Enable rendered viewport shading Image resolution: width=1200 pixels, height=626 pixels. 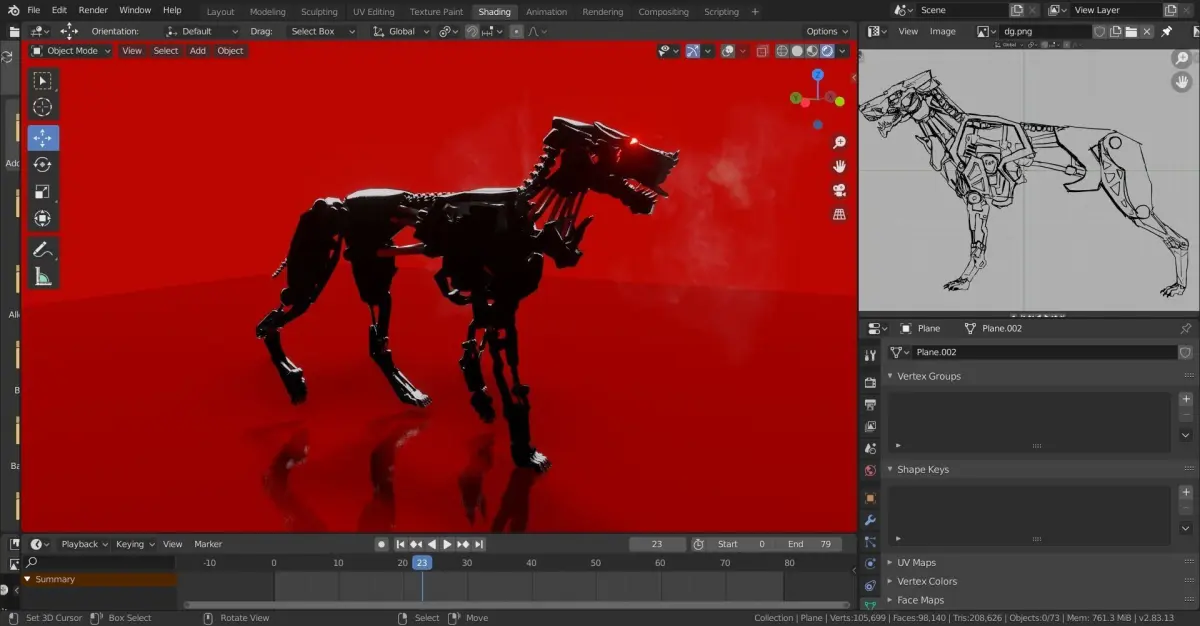pyautogui.click(x=827, y=51)
